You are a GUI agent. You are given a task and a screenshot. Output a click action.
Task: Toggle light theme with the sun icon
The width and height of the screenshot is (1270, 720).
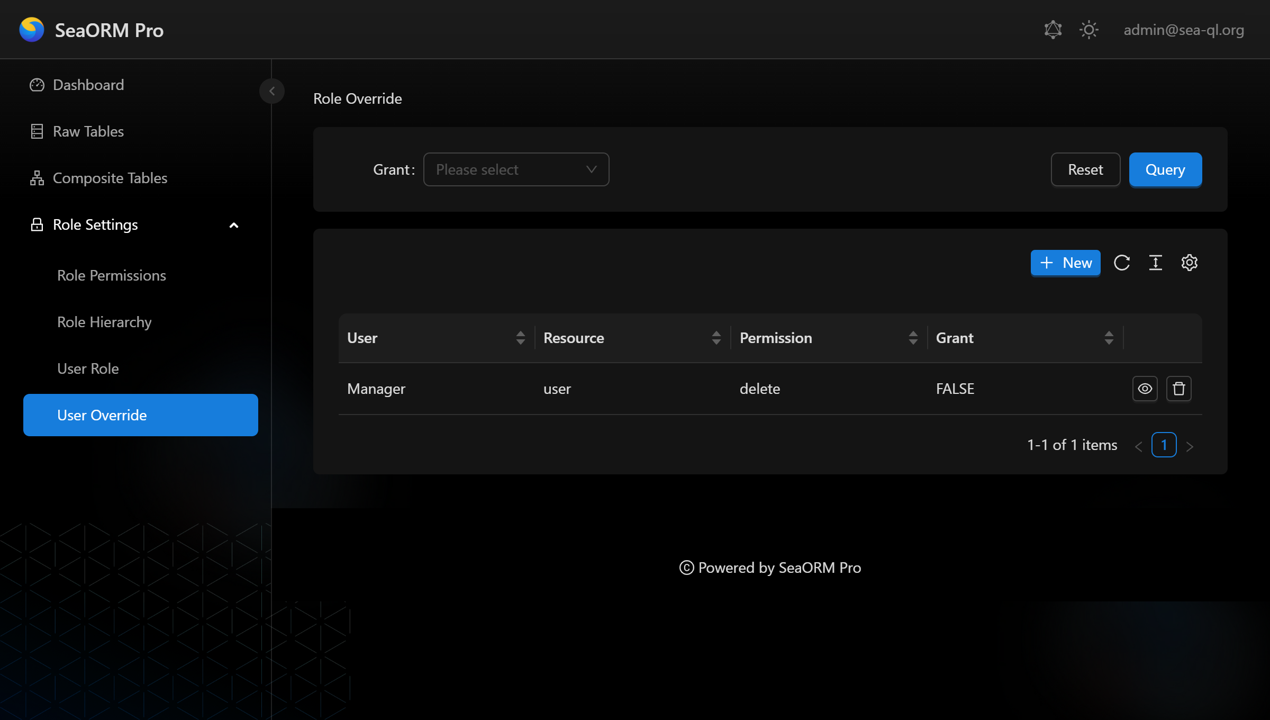tap(1089, 30)
